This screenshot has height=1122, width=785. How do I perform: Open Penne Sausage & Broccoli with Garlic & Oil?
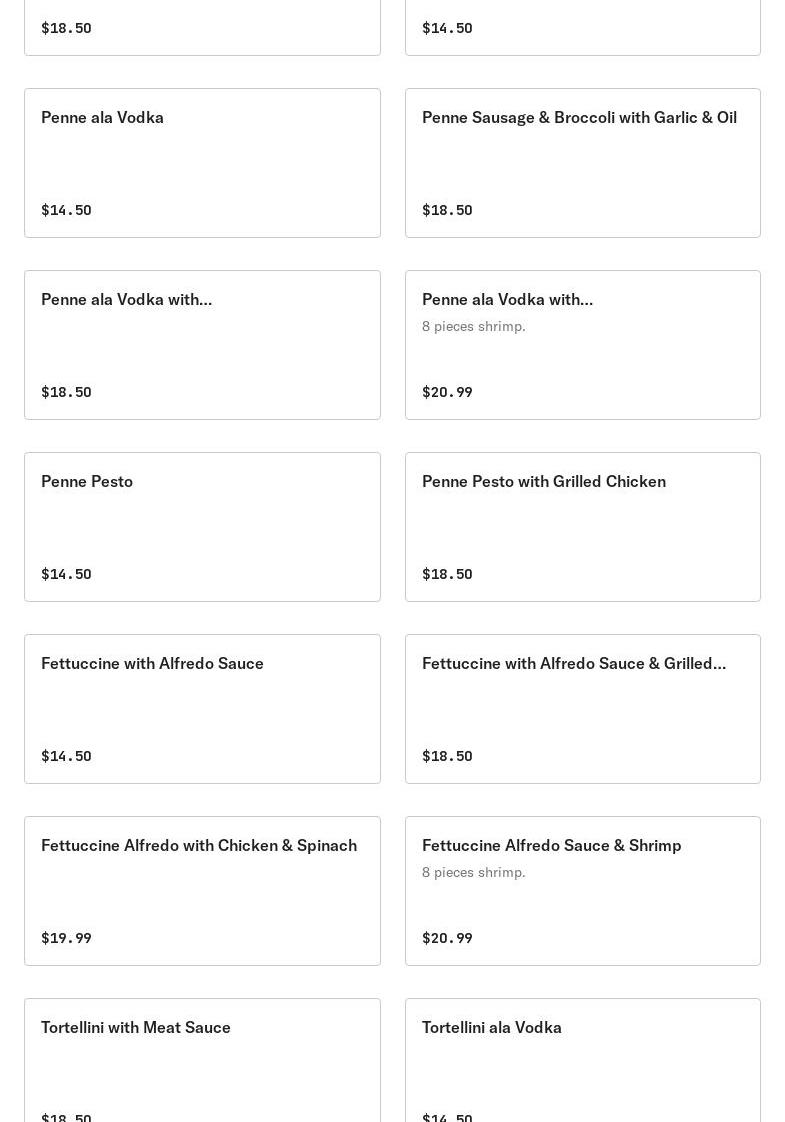(x=582, y=163)
